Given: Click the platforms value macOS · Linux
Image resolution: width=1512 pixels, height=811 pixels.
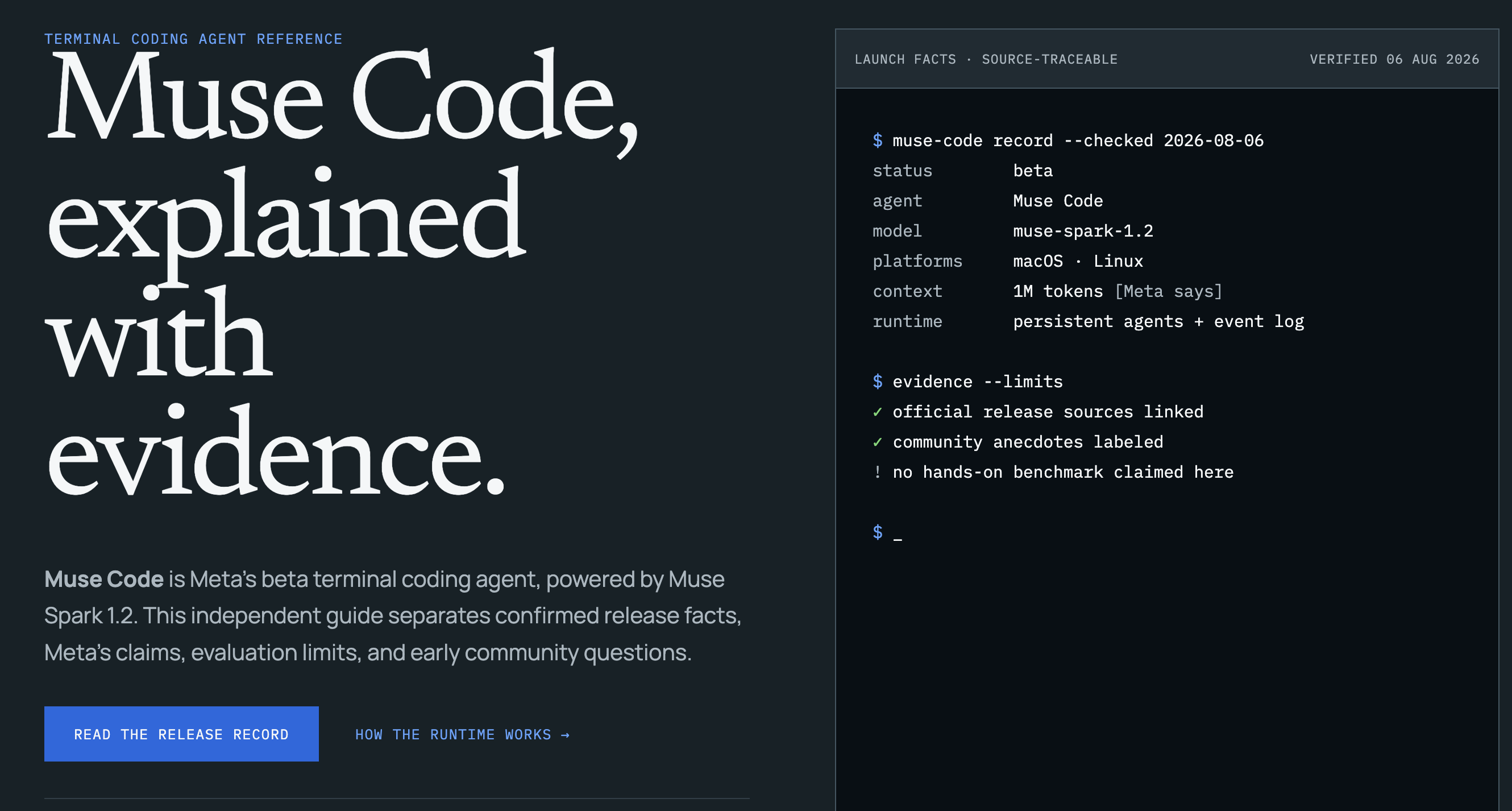Looking at the screenshot, I should [x=1078, y=262].
